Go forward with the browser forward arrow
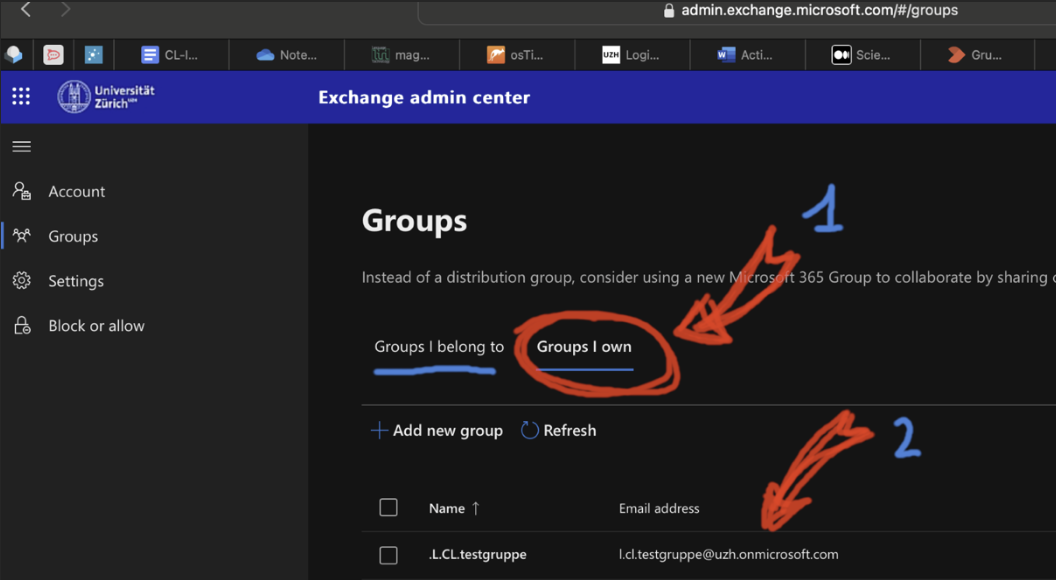Image resolution: width=1056 pixels, height=580 pixels. (x=65, y=9)
